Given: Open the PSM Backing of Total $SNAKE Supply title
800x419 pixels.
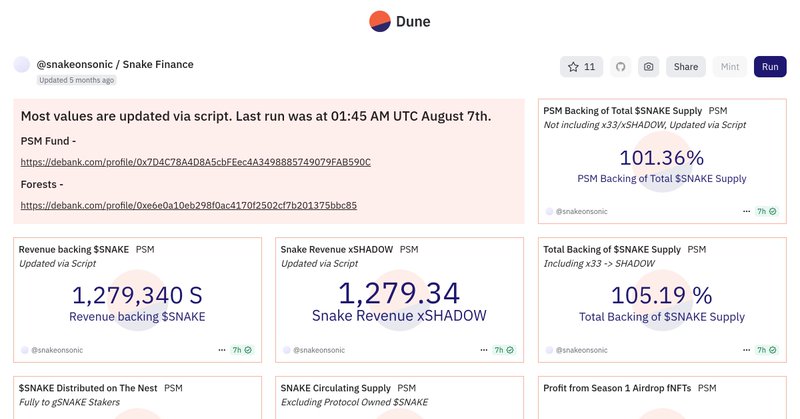Looking at the screenshot, I should coord(622,111).
